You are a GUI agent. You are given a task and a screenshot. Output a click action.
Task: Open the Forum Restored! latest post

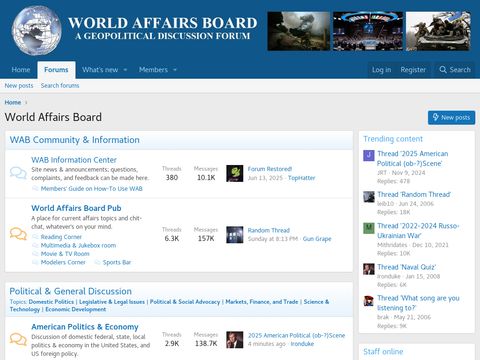pos(270,169)
